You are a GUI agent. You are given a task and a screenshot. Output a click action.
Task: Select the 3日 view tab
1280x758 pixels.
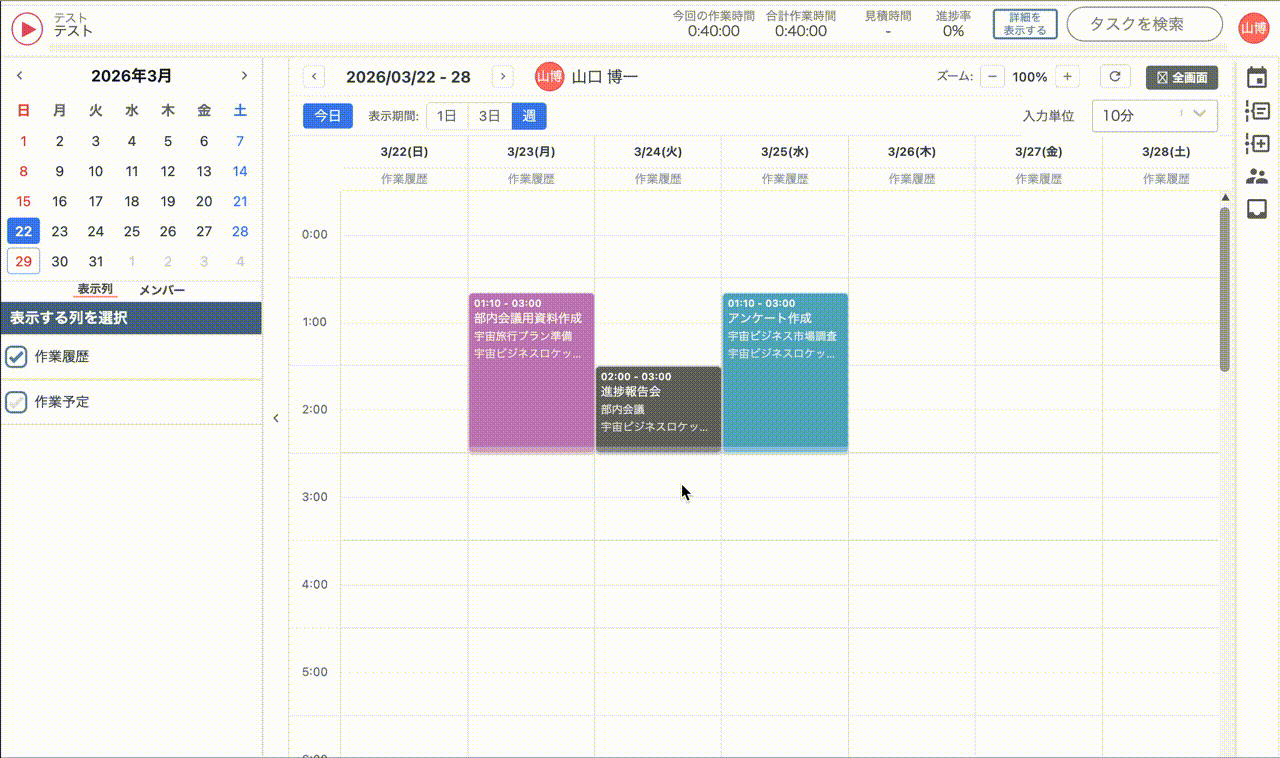coord(489,115)
